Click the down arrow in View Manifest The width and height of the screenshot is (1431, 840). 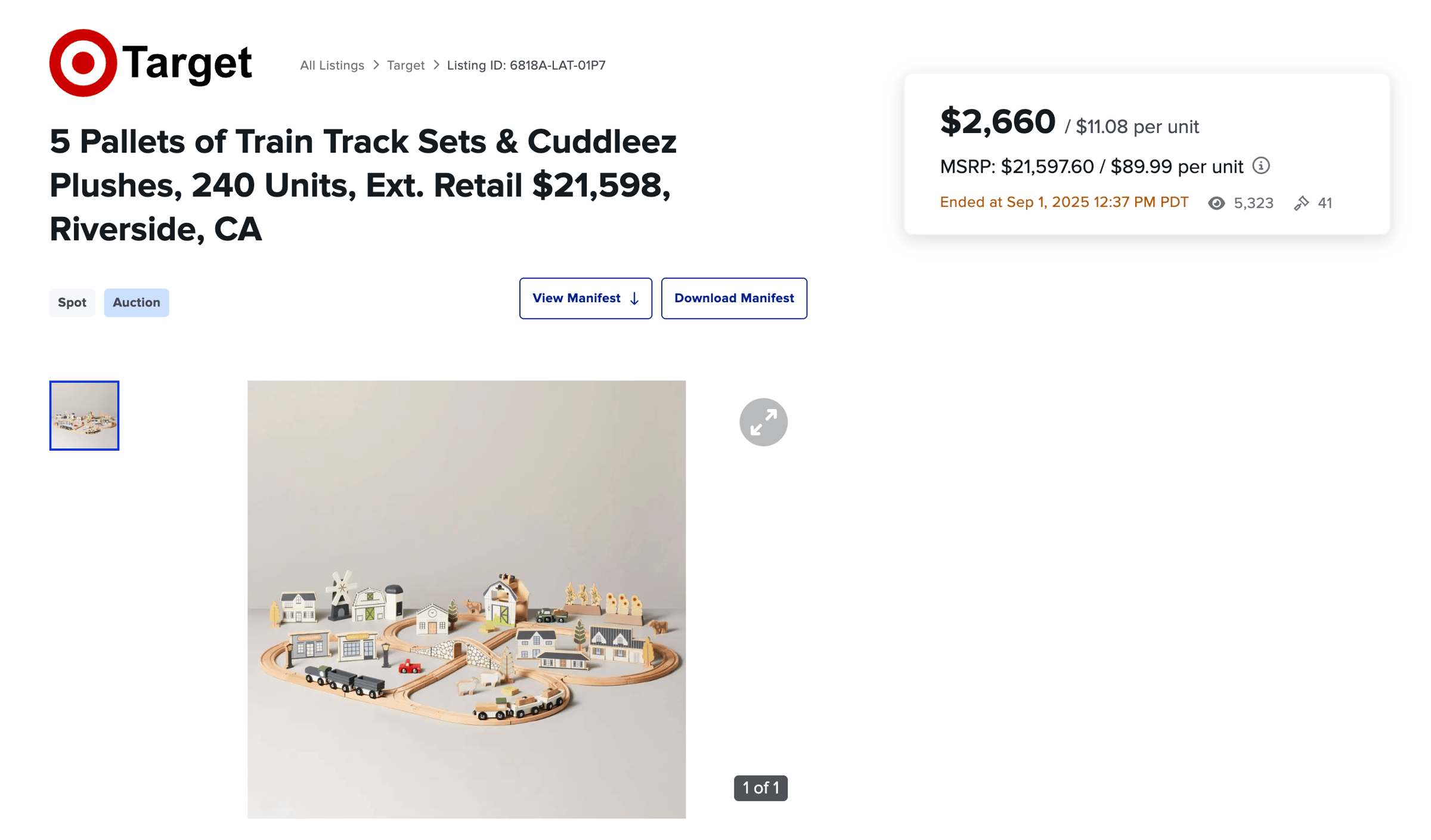click(x=634, y=299)
